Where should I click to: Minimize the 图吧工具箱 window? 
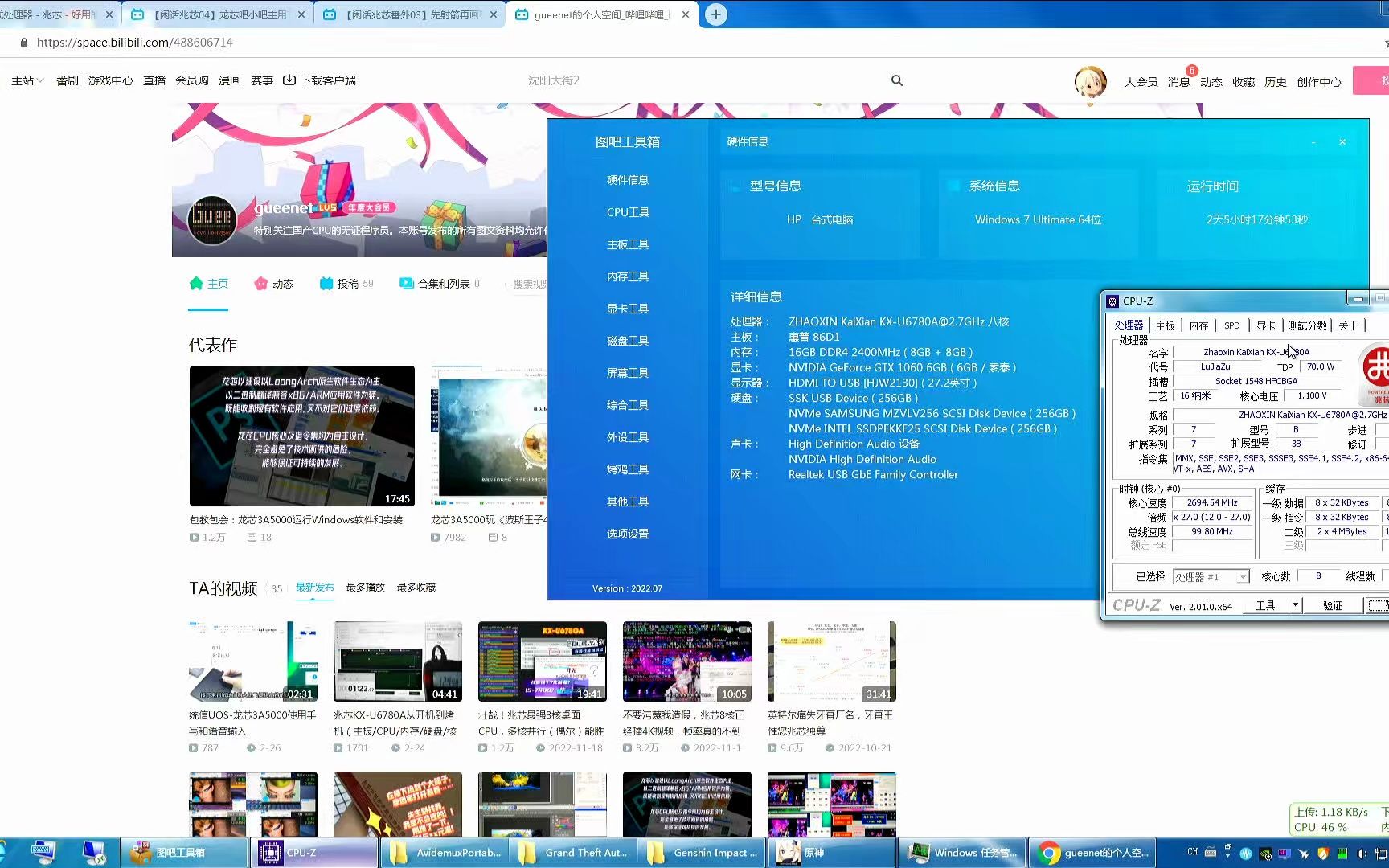(1313, 142)
